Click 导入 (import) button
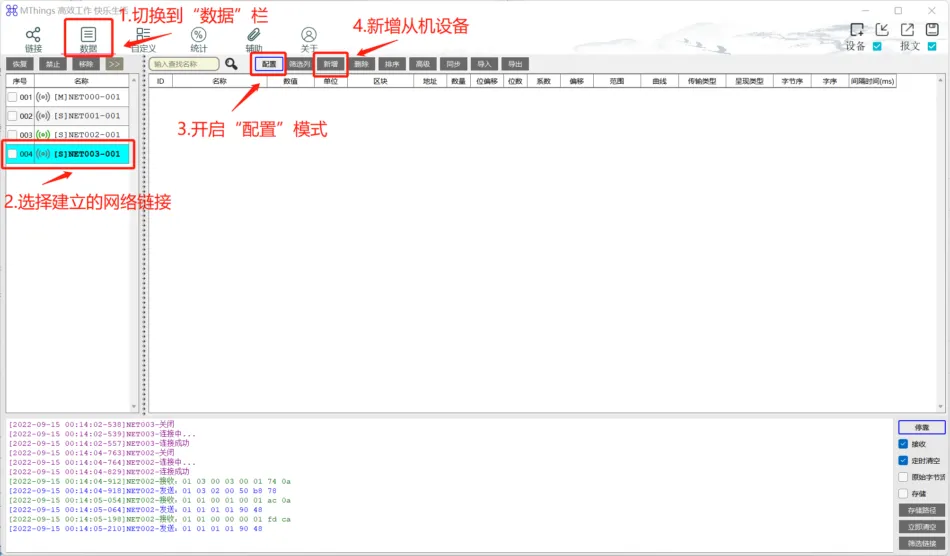The width and height of the screenshot is (950, 556). (484, 64)
